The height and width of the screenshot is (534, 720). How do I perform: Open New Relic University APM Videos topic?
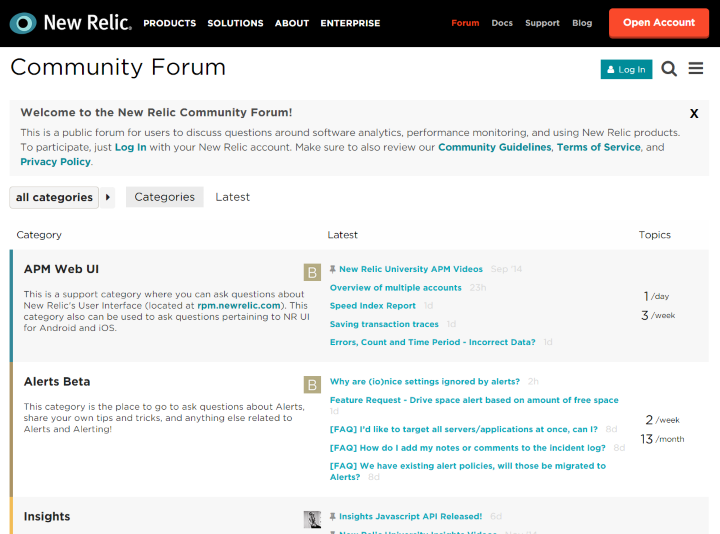[411, 269]
